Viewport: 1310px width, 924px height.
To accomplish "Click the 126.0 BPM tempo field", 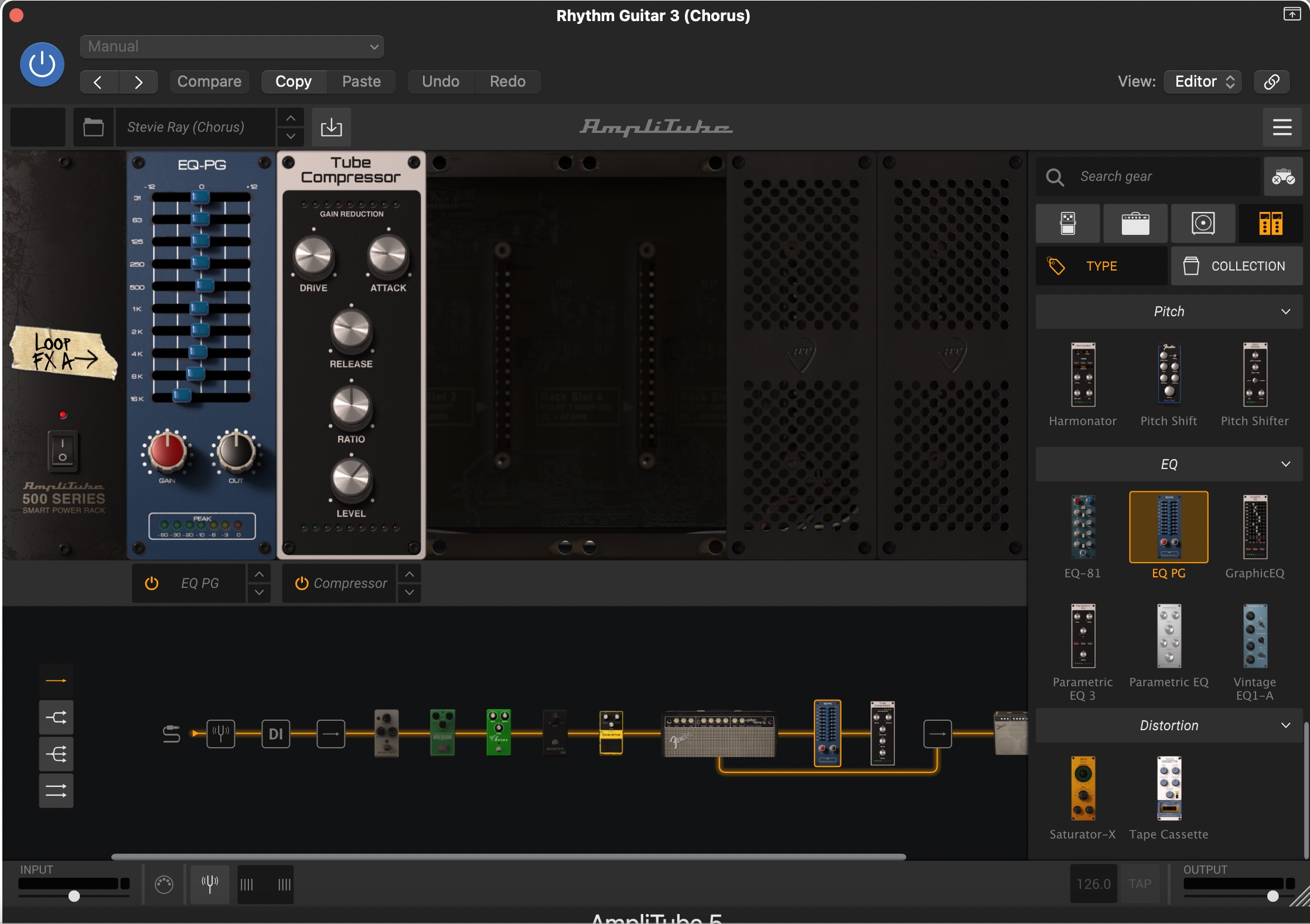I will tap(1093, 884).
